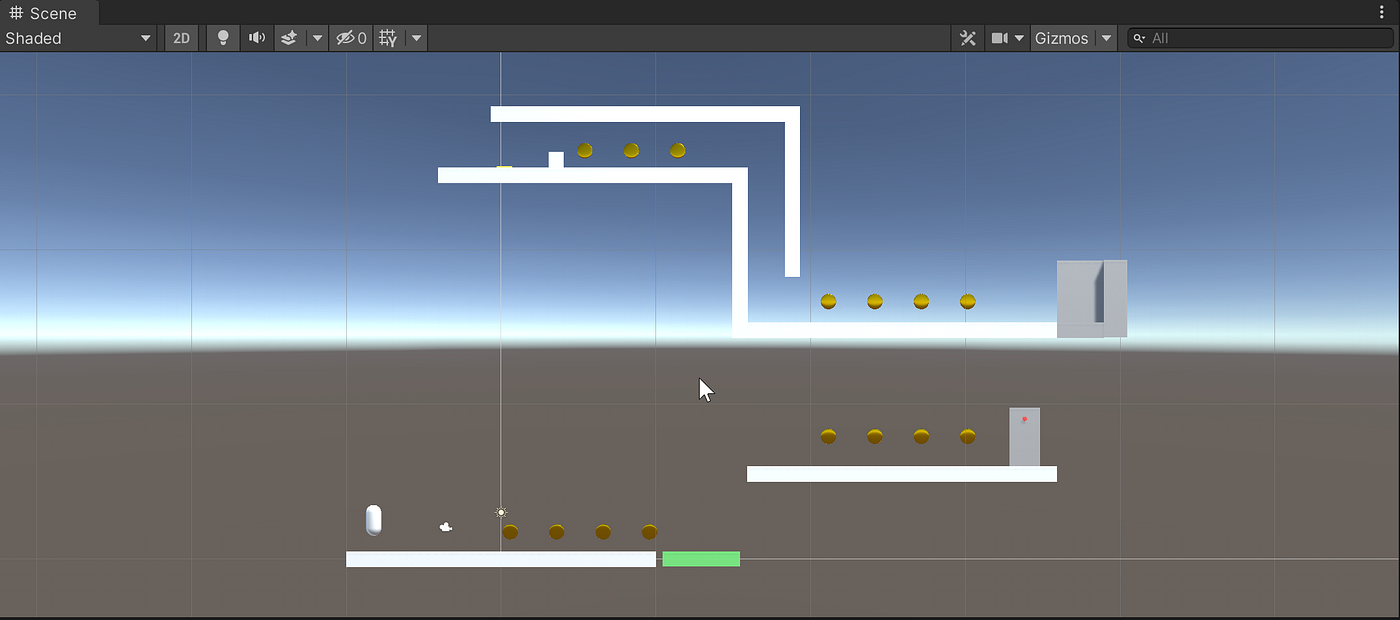Open the search filter magnifier icon
The height and width of the screenshot is (620, 1400).
pos(1140,38)
